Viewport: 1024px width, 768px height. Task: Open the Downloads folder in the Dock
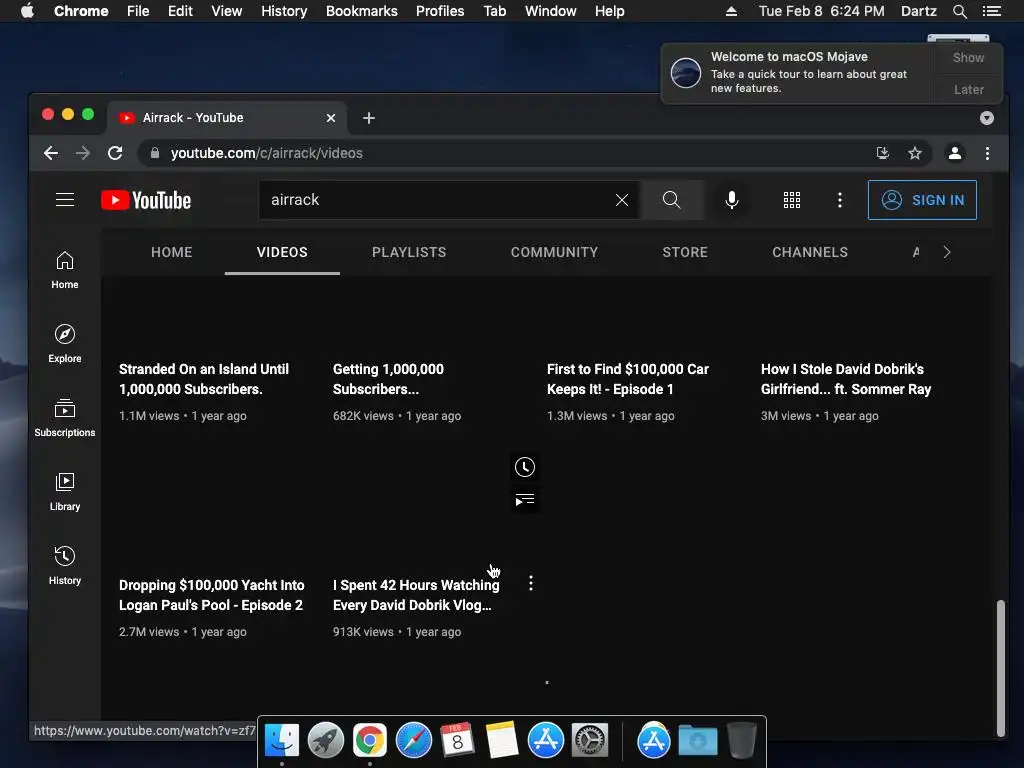click(x=697, y=741)
